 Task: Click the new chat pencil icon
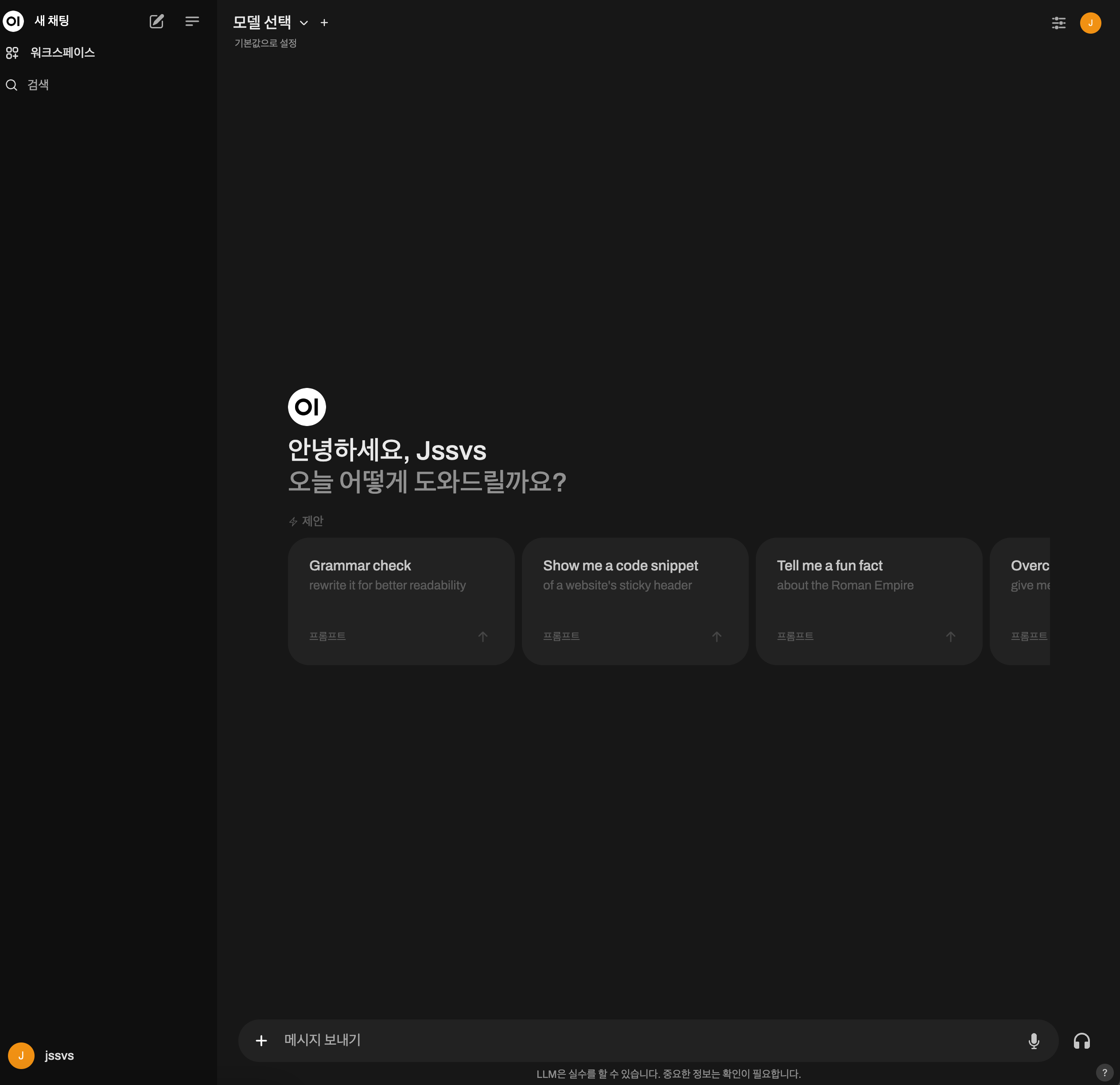coord(156,22)
